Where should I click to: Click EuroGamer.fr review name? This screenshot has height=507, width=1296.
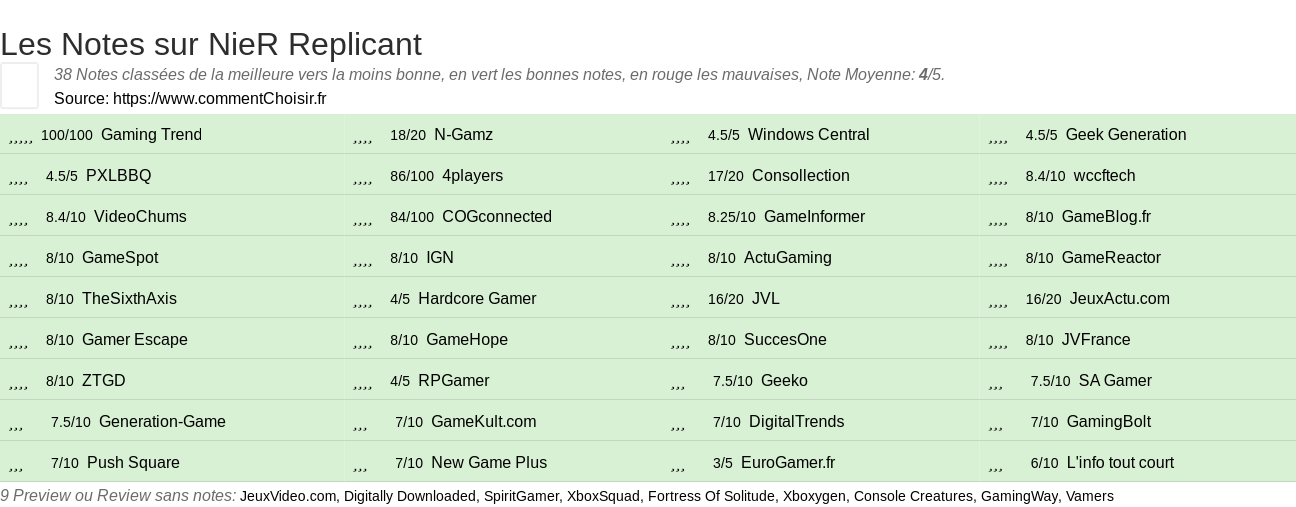coord(788,463)
